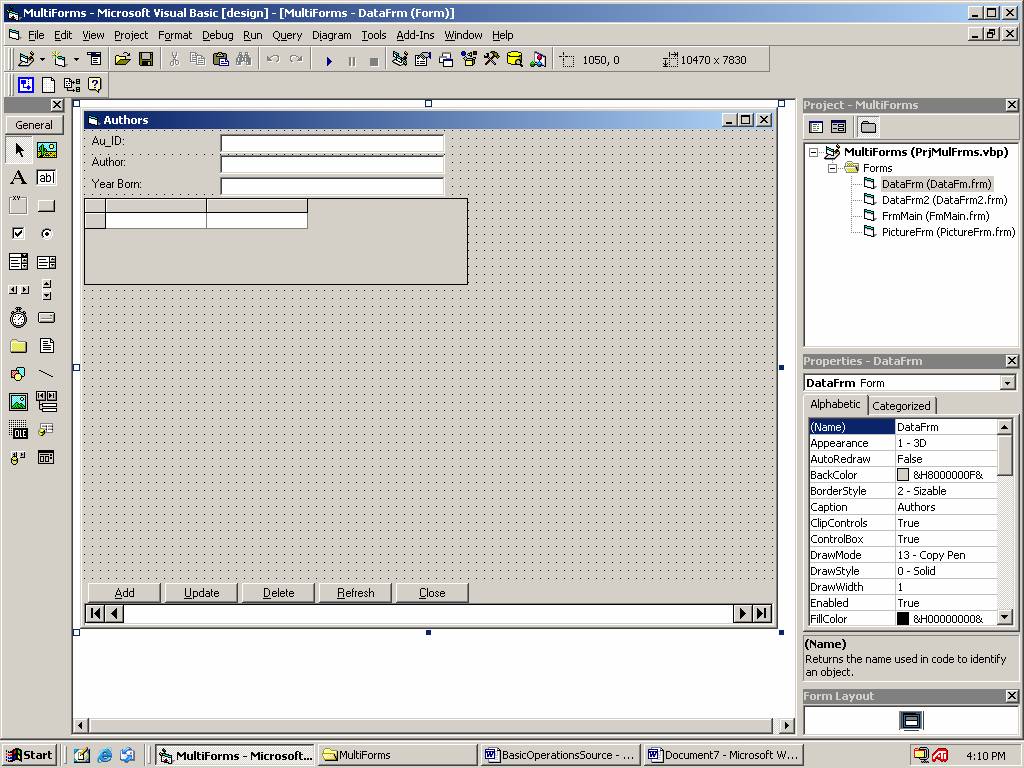Viewport: 1024px width, 768px height.
Task: Select the Label tool in toolbox
Action: 18,178
